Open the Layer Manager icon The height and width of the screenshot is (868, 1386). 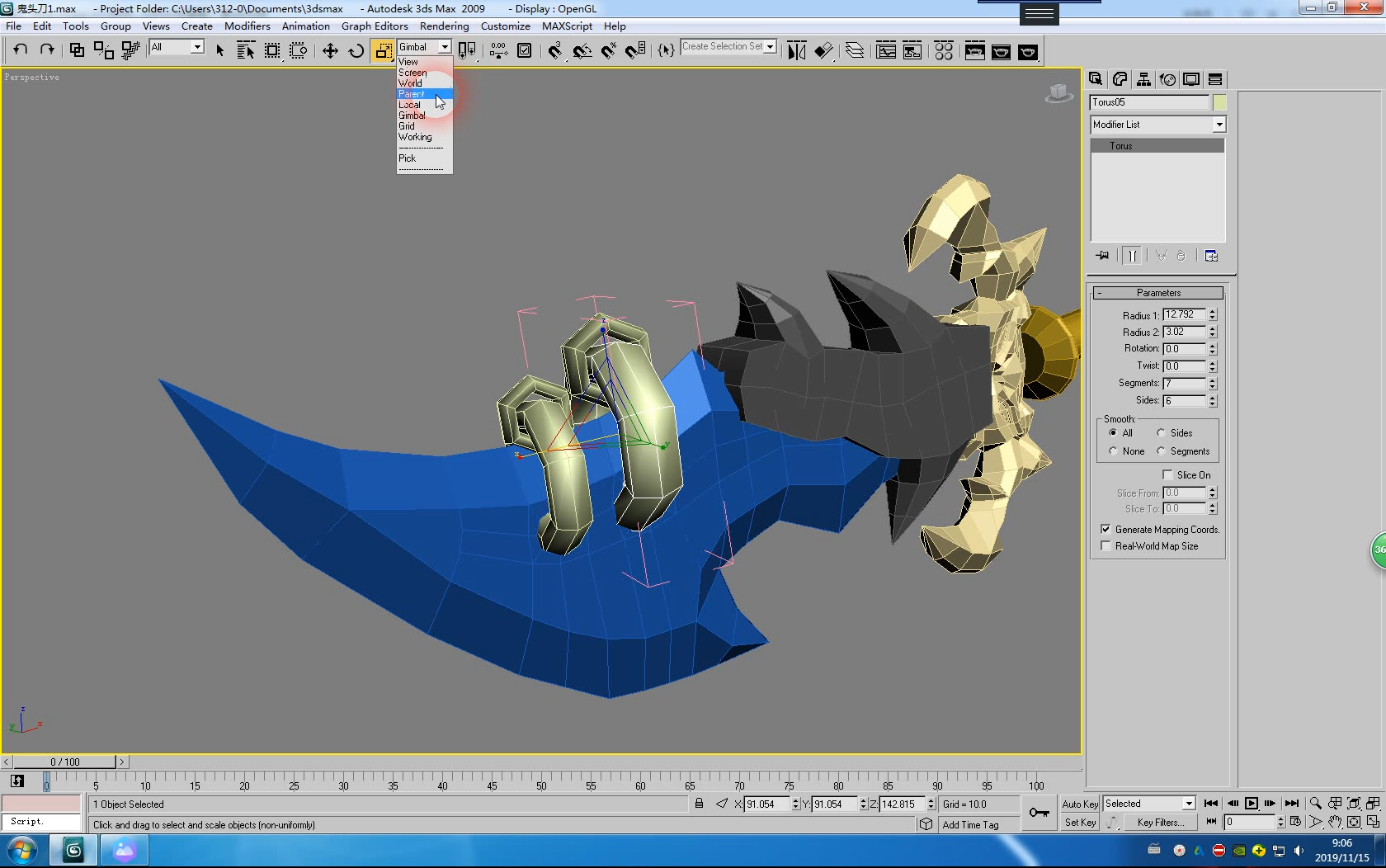point(855,50)
